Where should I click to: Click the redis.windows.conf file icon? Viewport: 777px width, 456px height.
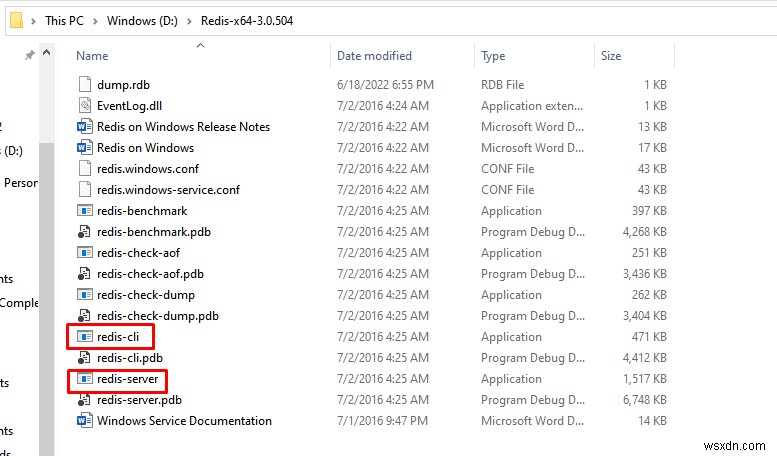click(85, 169)
